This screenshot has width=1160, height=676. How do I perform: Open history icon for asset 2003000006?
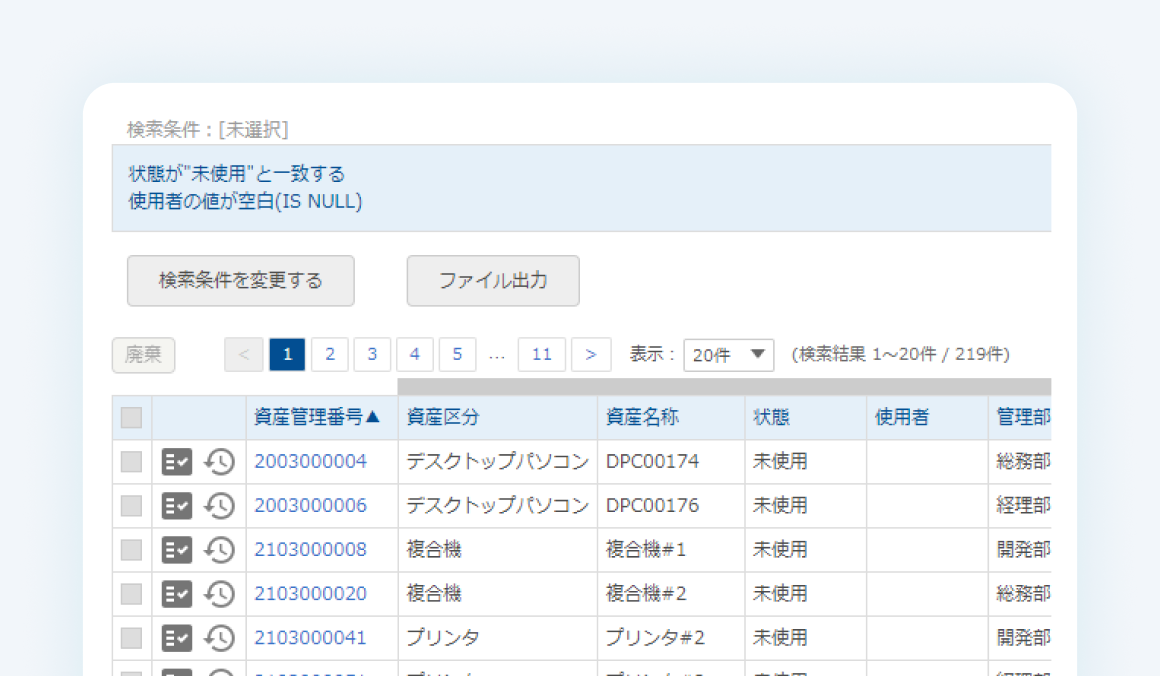[220, 506]
